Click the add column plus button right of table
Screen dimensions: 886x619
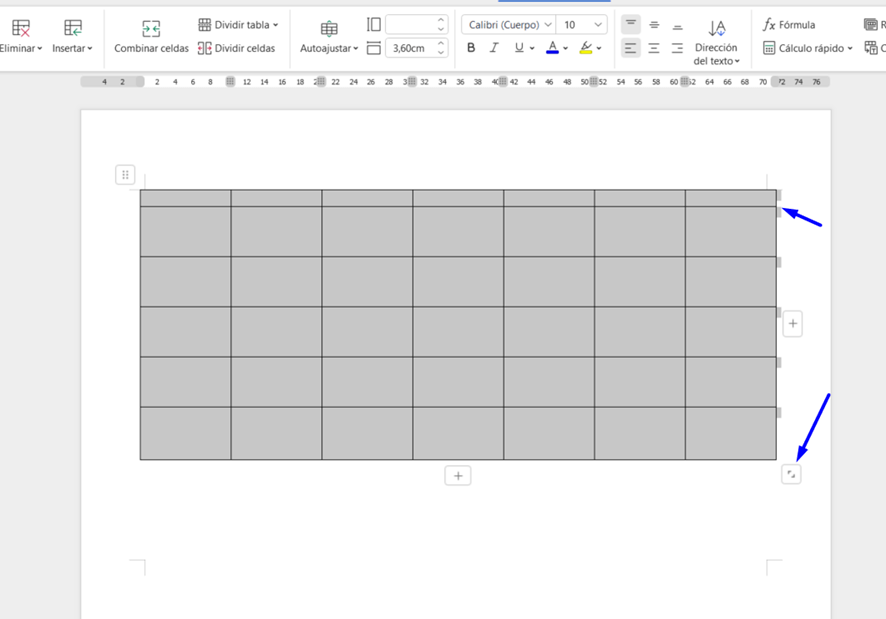tap(792, 323)
